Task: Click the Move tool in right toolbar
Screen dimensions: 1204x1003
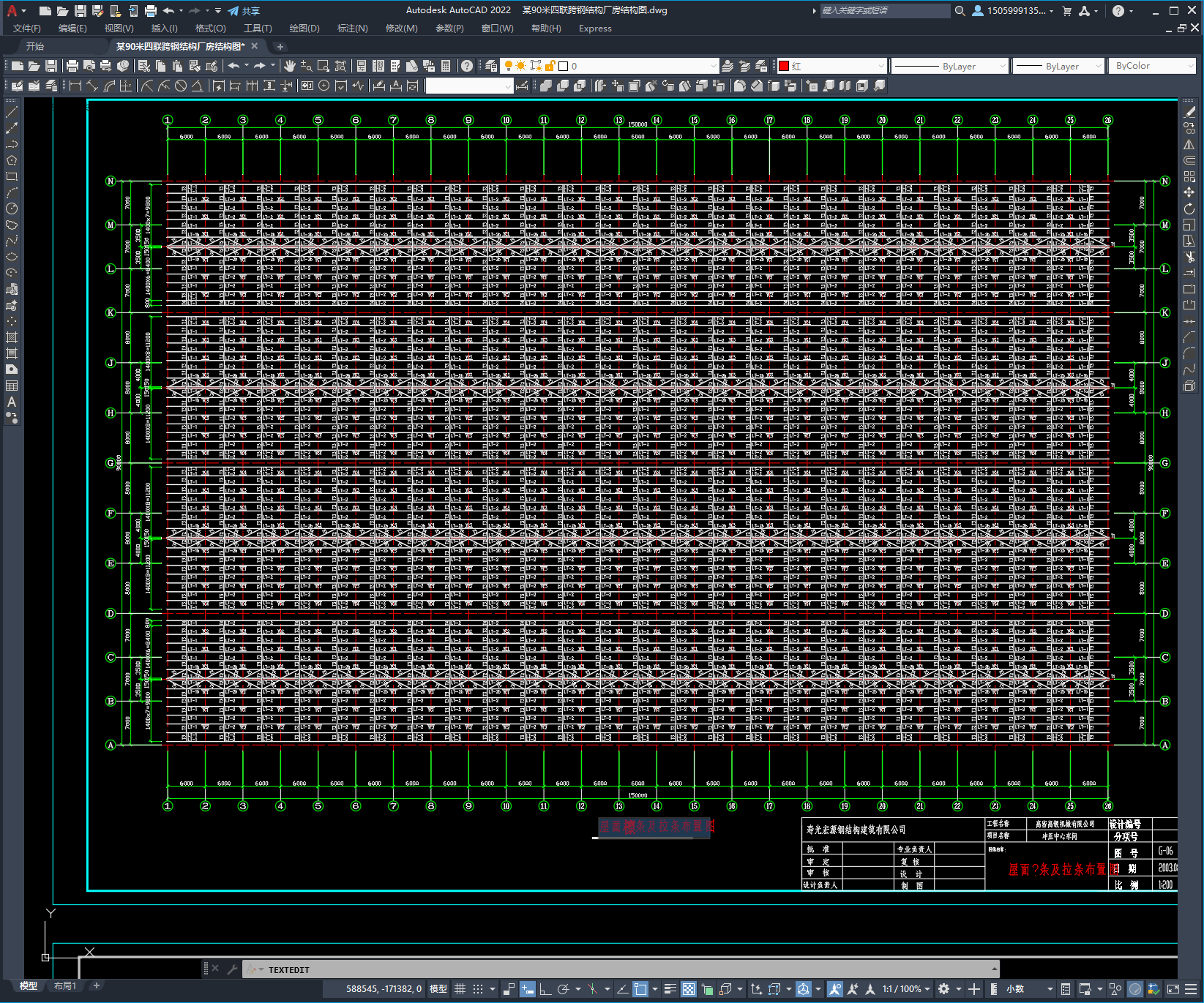Action: pos(1189,192)
